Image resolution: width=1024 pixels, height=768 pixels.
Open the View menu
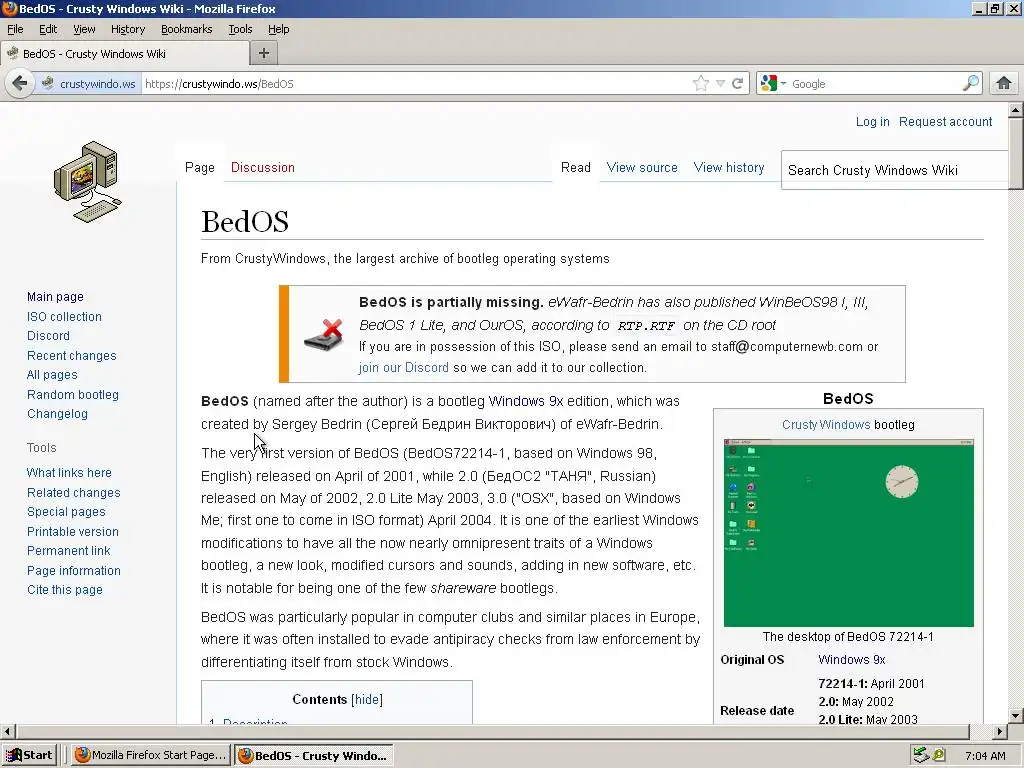(x=84, y=29)
